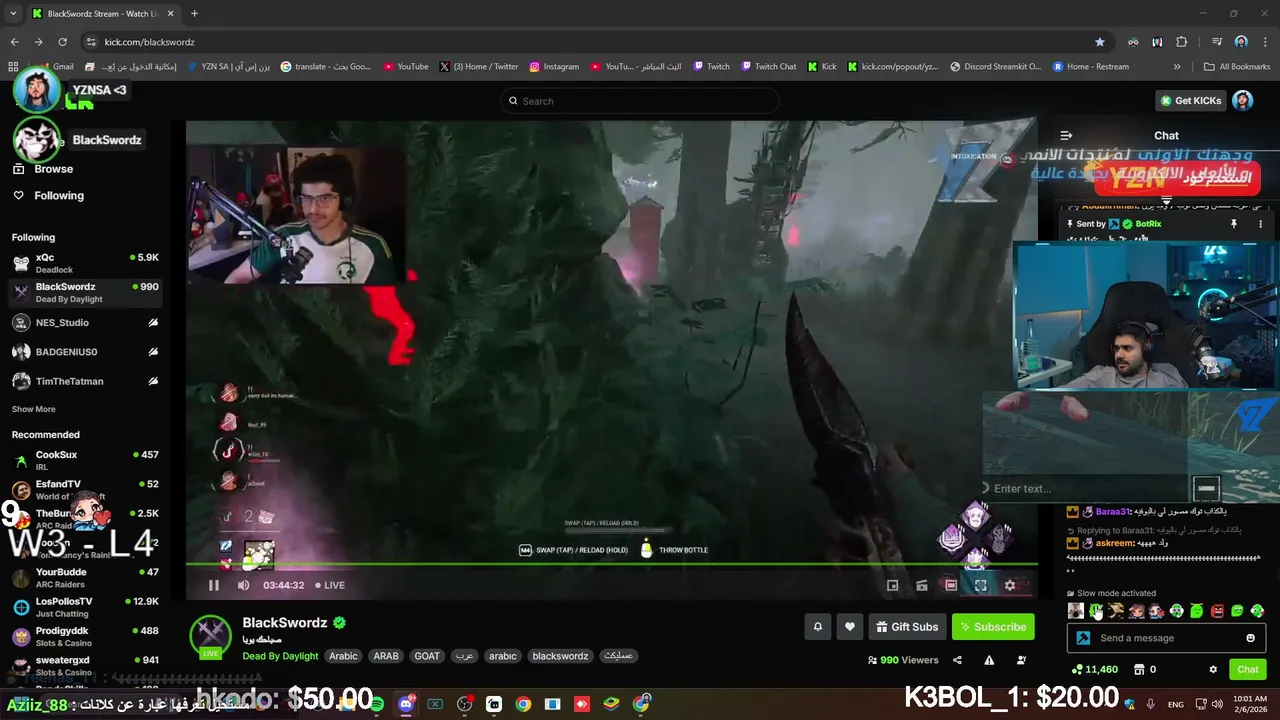Toggle notification bell for BlackSwordz
The image size is (1280, 720).
click(817, 627)
